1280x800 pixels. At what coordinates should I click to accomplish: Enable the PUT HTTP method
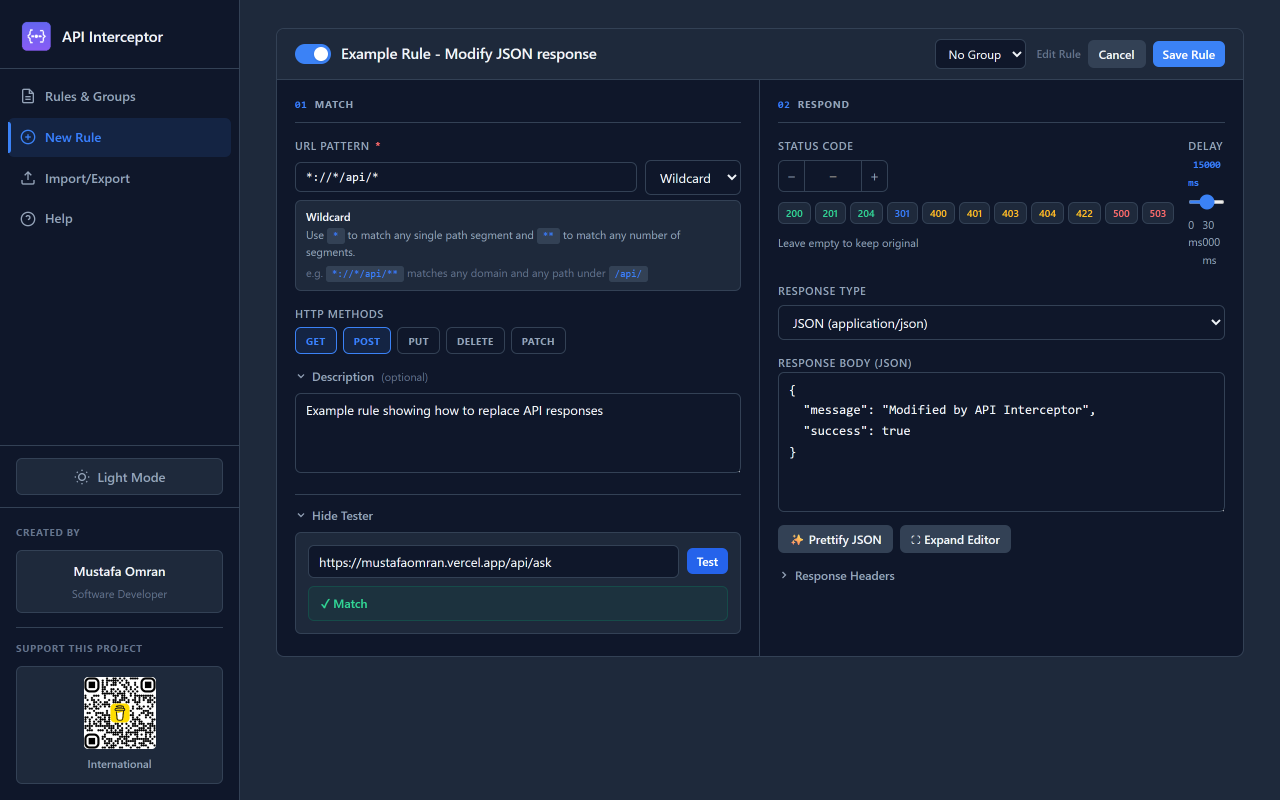(418, 341)
